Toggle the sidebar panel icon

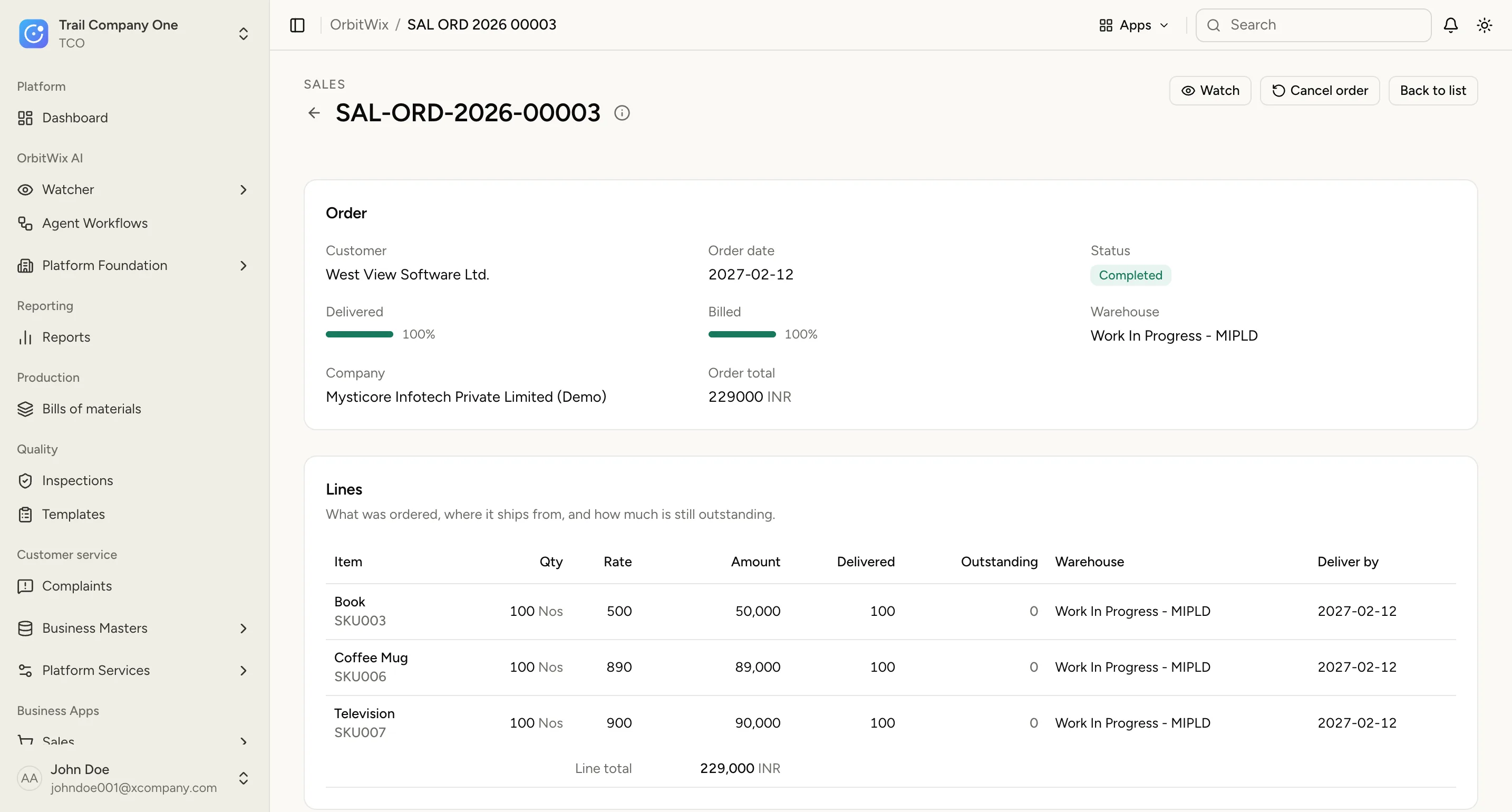point(297,25)
